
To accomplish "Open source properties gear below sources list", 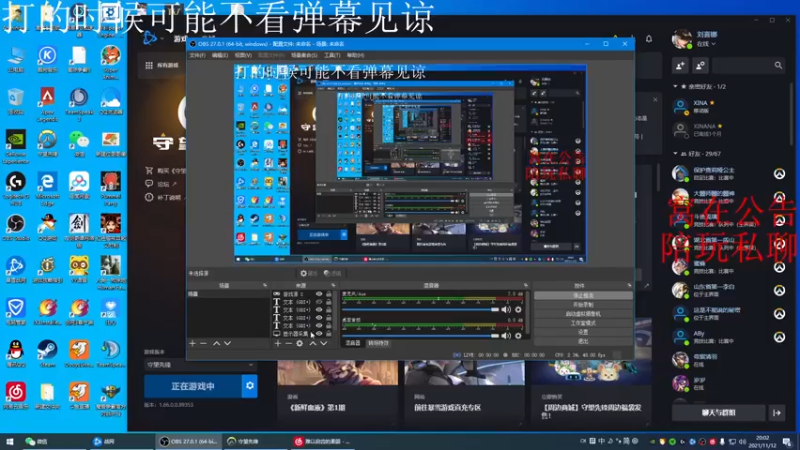I will (299, 343).
